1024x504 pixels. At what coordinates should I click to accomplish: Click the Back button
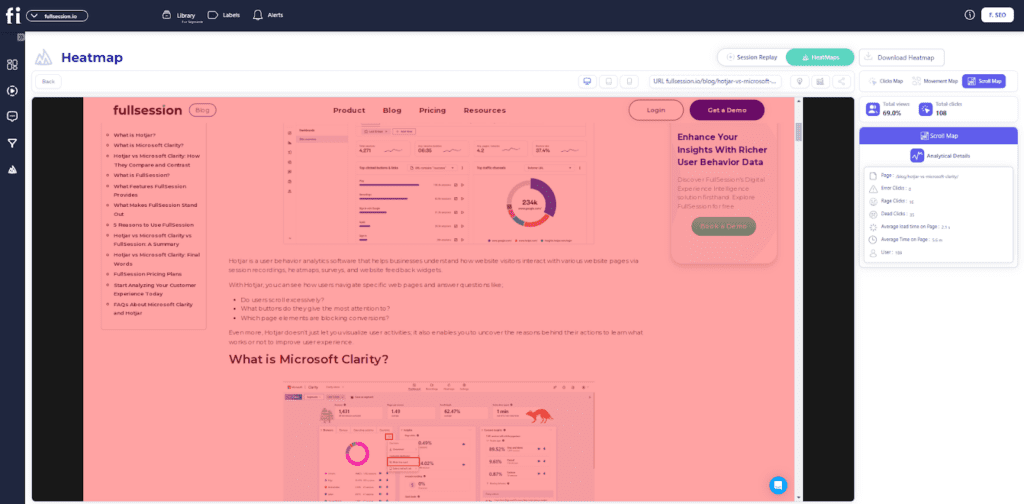[48, 81]
